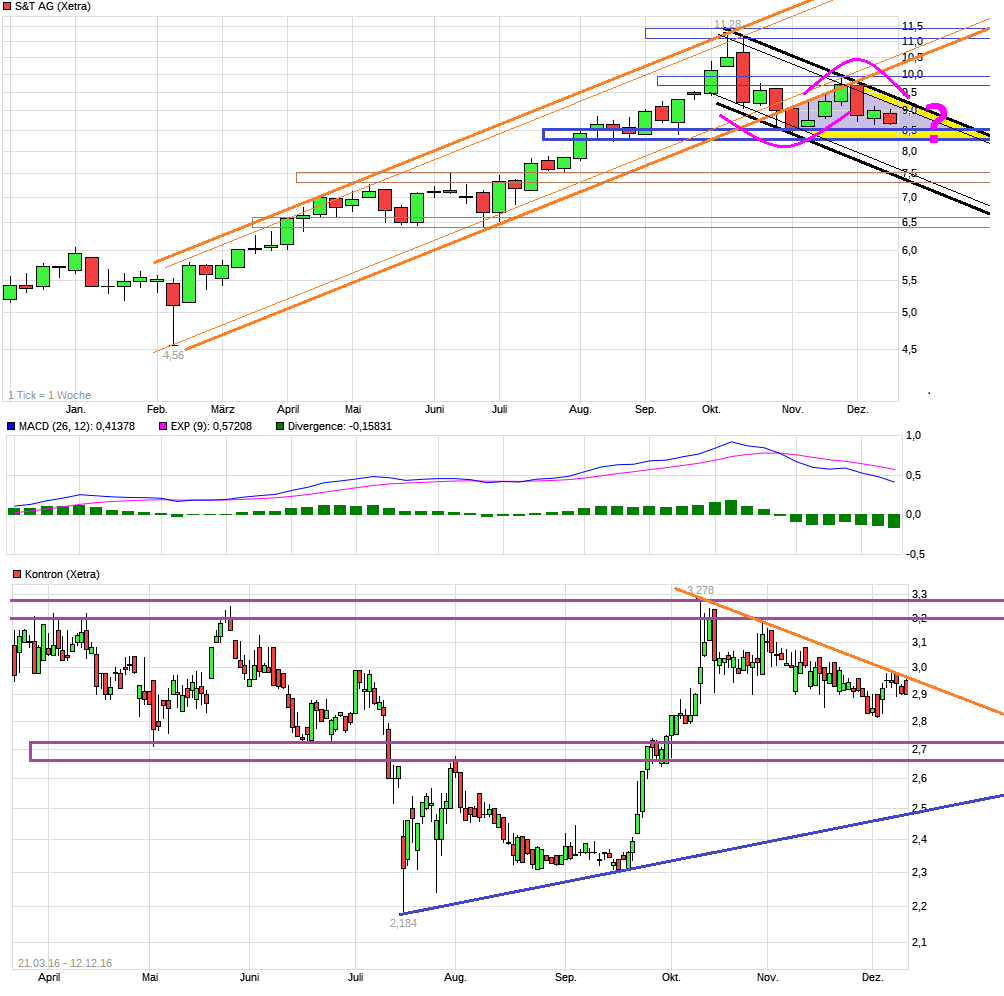Click the 2,184 Kontron low label
The width and height of the screenshot is (1004, 996).
tap(403, 923)
